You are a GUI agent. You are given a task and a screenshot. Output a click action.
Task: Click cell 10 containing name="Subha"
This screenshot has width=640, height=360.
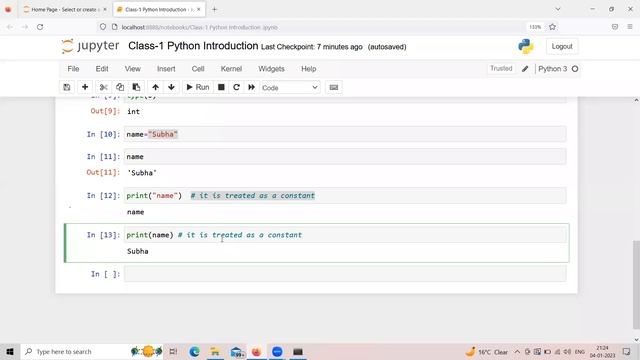tap(345, 134)
